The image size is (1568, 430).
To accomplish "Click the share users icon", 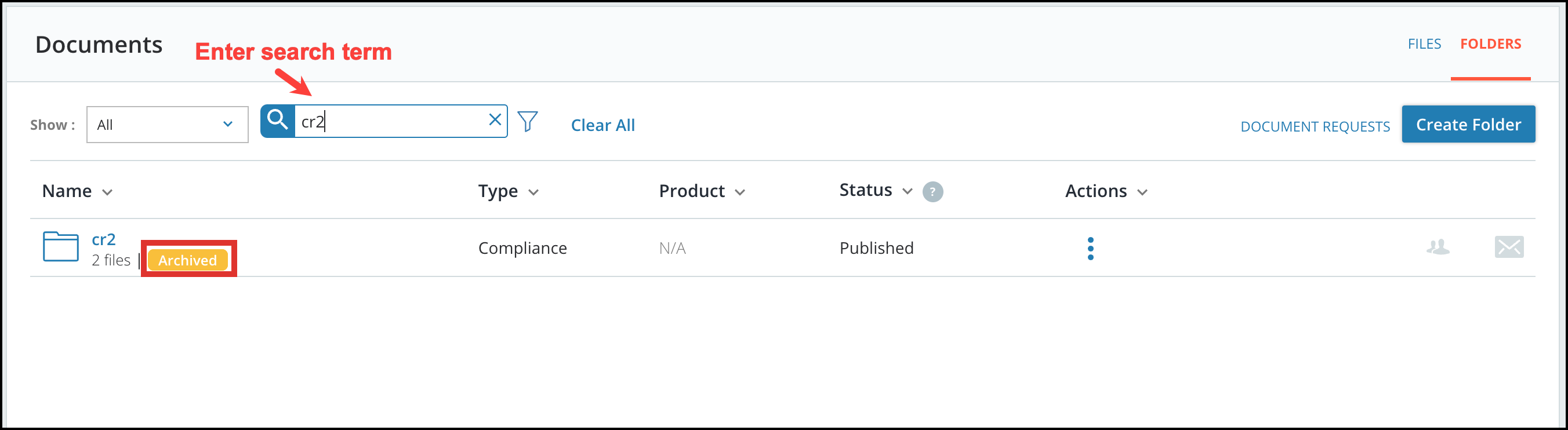I will click(1438, 247).
